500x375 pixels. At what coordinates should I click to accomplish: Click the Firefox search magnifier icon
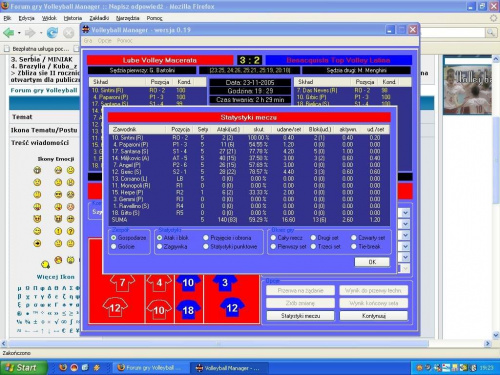[x=490, y=32]
